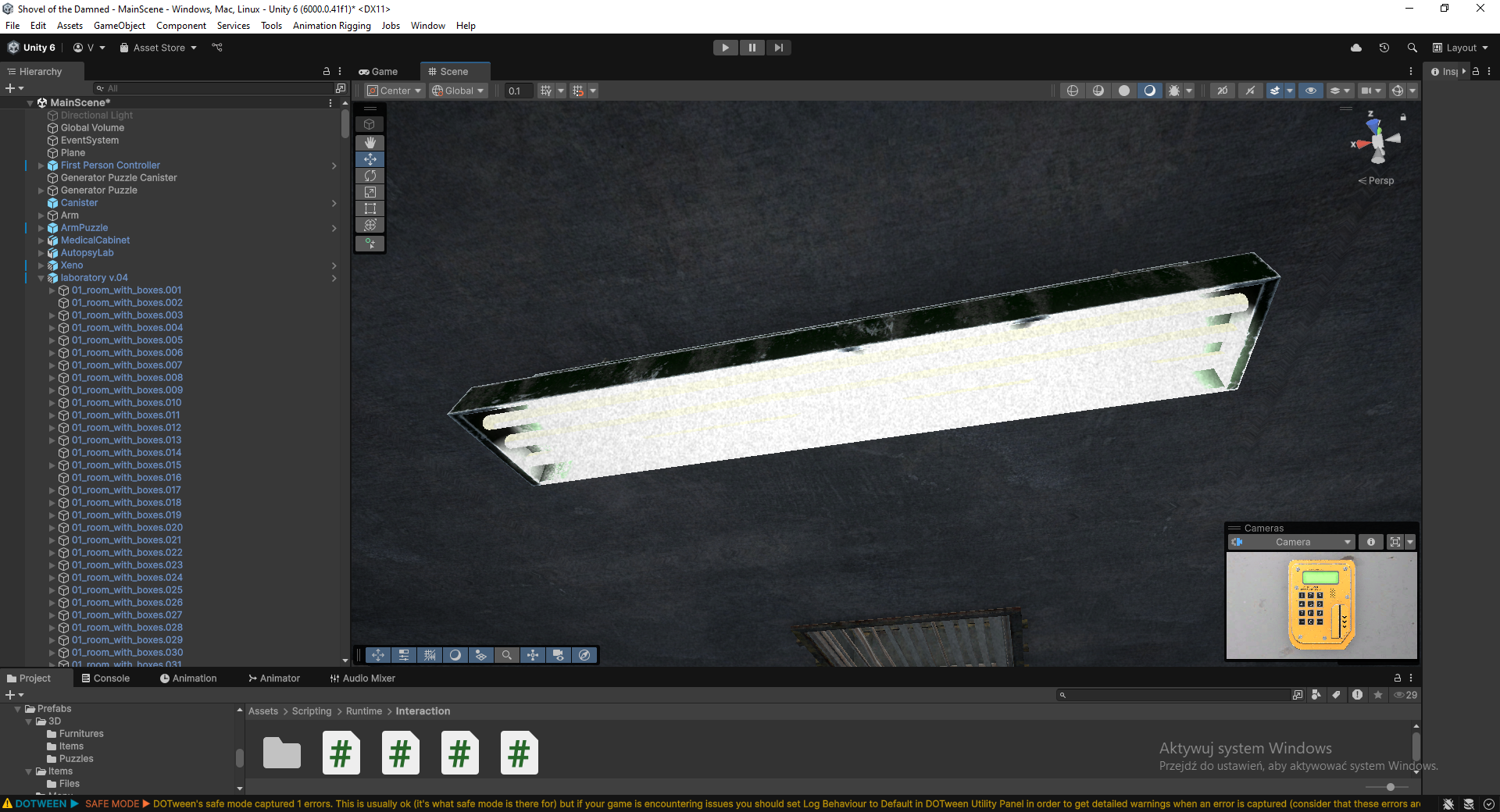Image resolution: width=1500 pixels, height=812 pixels.
Task: Toggle hidden packages visibility count
Action: [x=1406, y=695]
